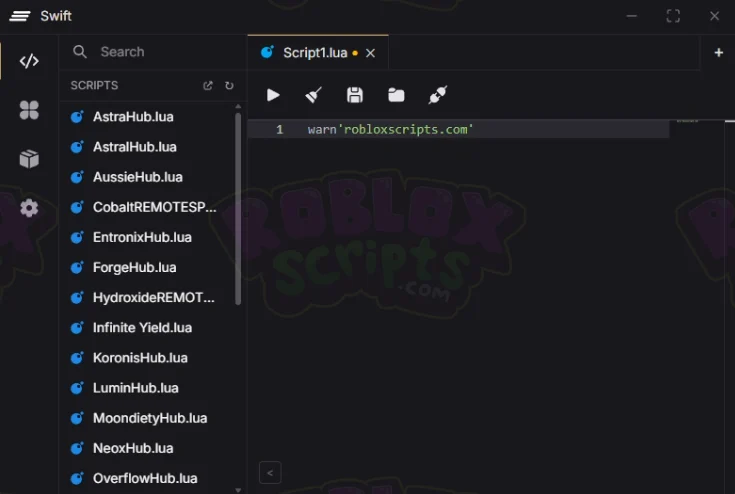Select the Script1.lua tab

pyautogui.click(x=318, y=52)
